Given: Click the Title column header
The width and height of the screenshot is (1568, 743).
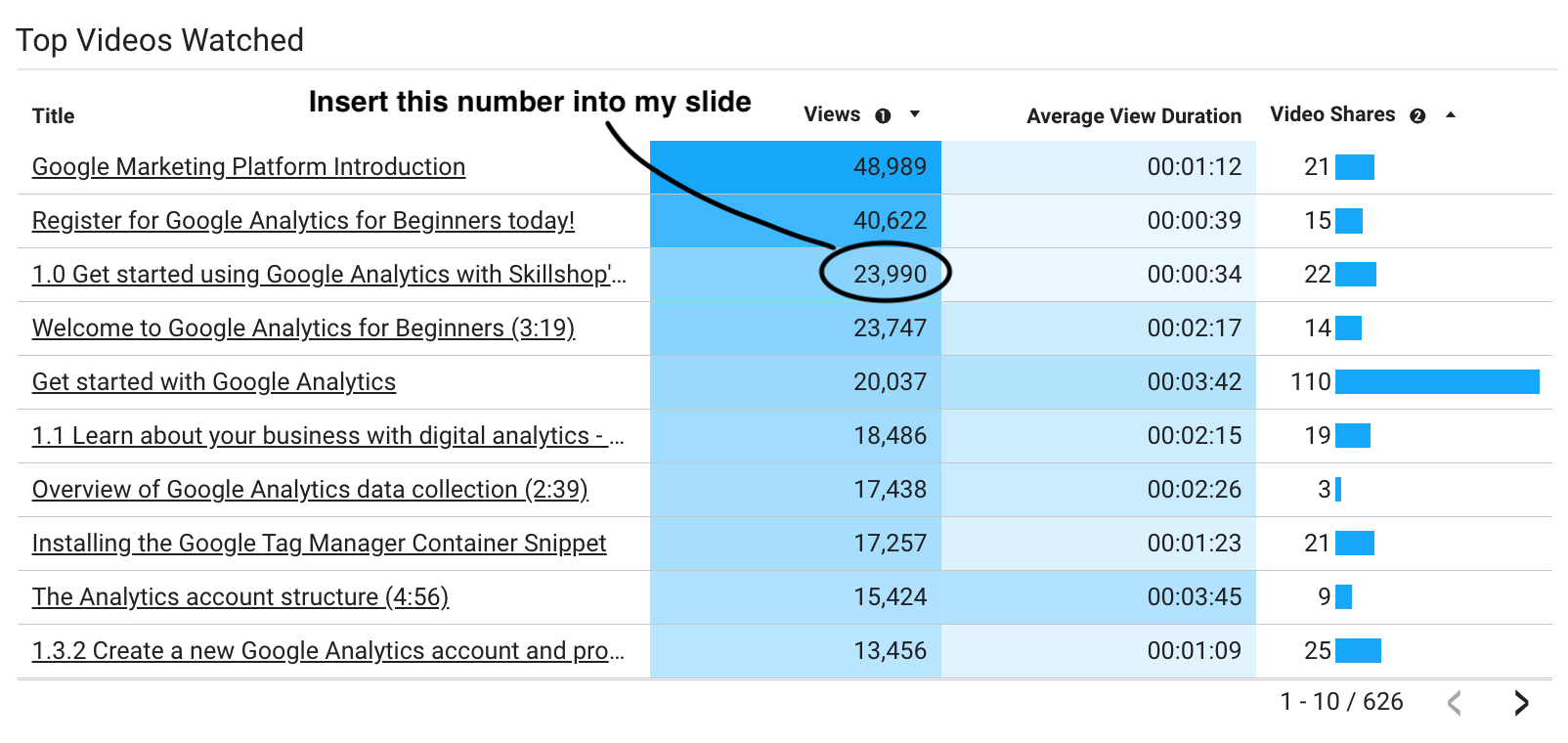Looking at the screenshot, I should (53, 116).
